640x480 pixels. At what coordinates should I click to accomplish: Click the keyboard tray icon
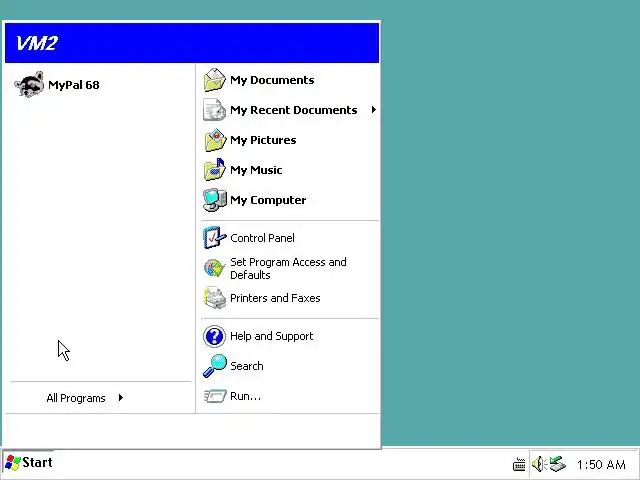coord(519,464)
